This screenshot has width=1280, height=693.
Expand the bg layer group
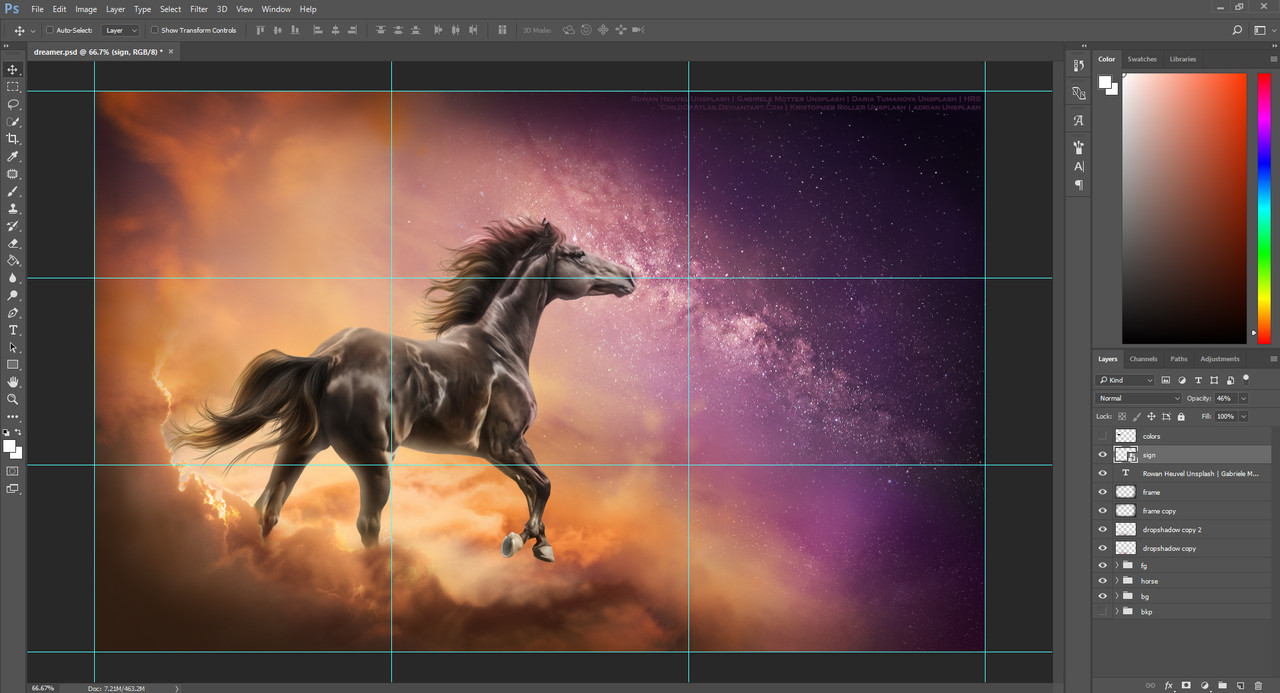(1116, 596)
